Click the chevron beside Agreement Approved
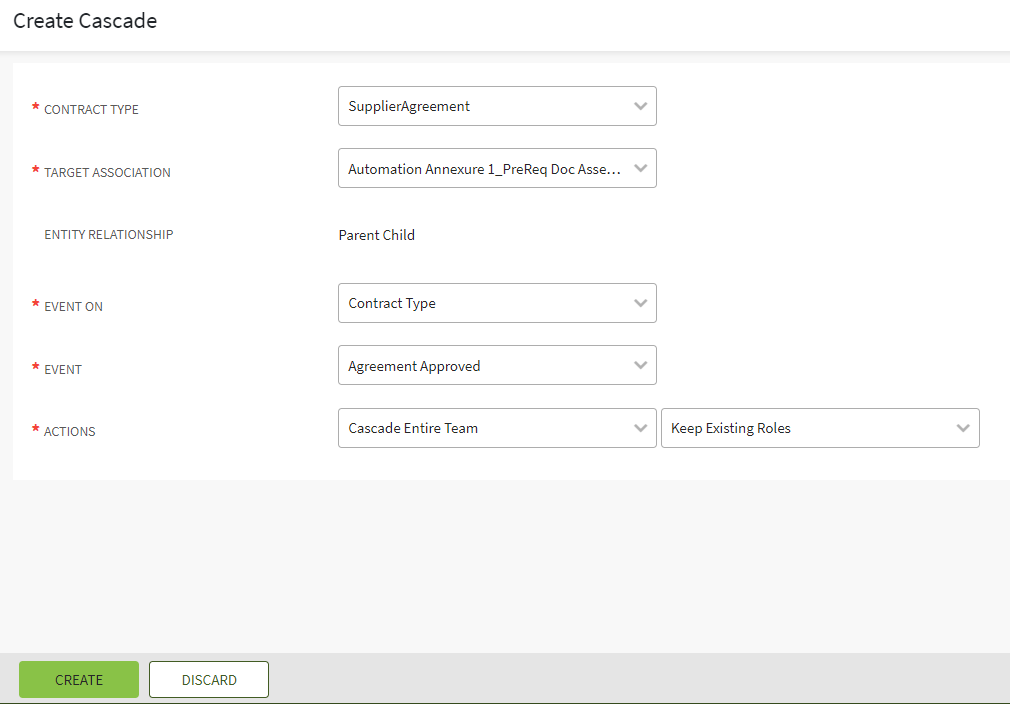Viewport: 1010px width, 704px height. coord(641,366)
